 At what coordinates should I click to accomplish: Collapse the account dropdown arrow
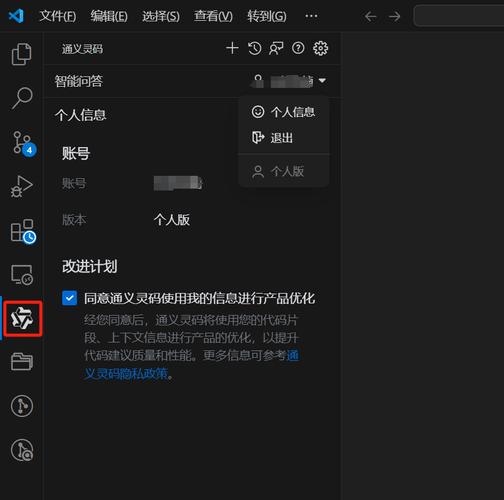pyautogui.click(x=322, y=80)
